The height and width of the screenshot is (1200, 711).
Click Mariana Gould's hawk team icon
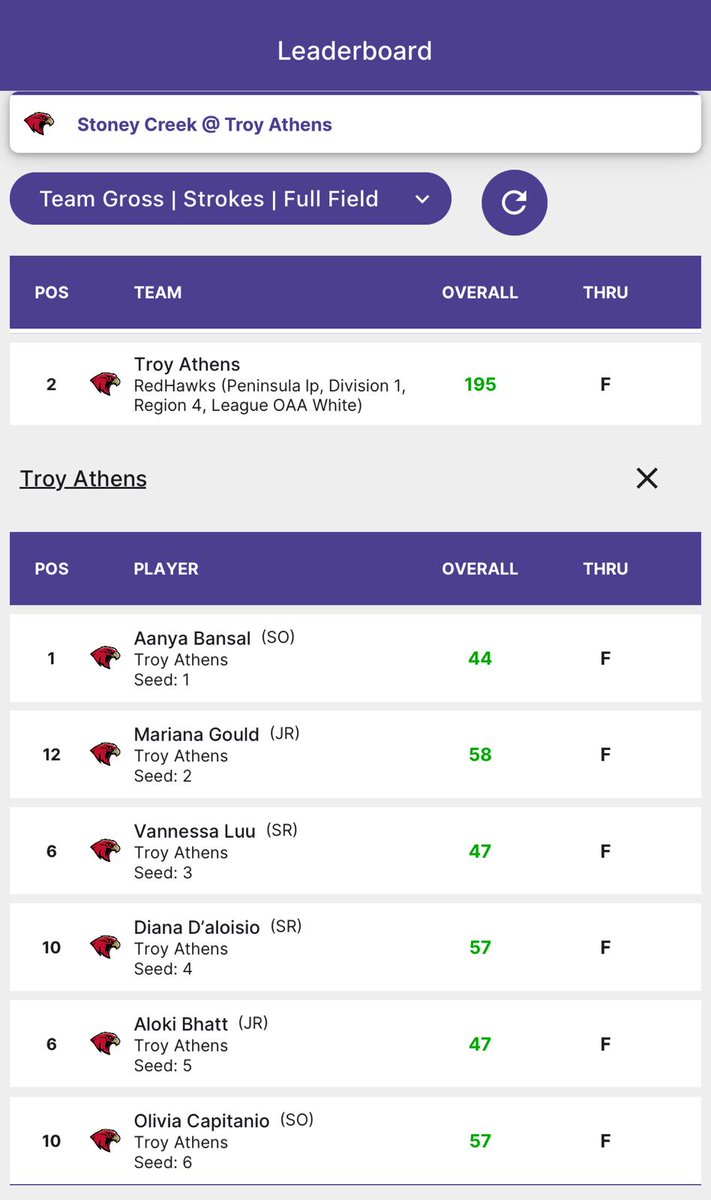click(105, 754)
